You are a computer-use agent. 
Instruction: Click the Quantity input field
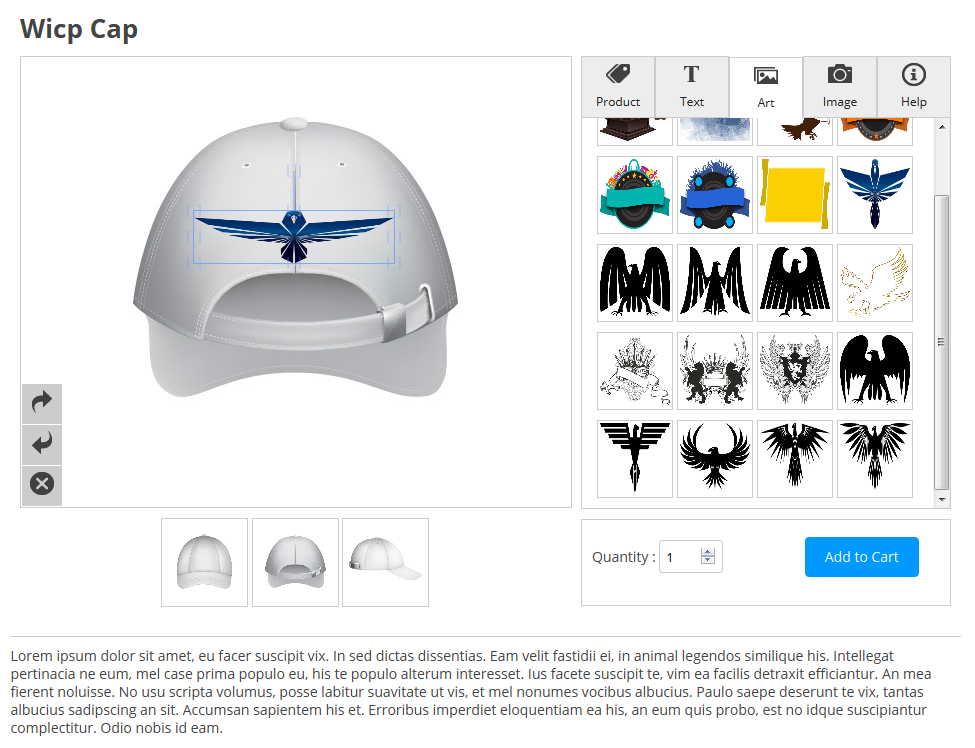point(690,557)
